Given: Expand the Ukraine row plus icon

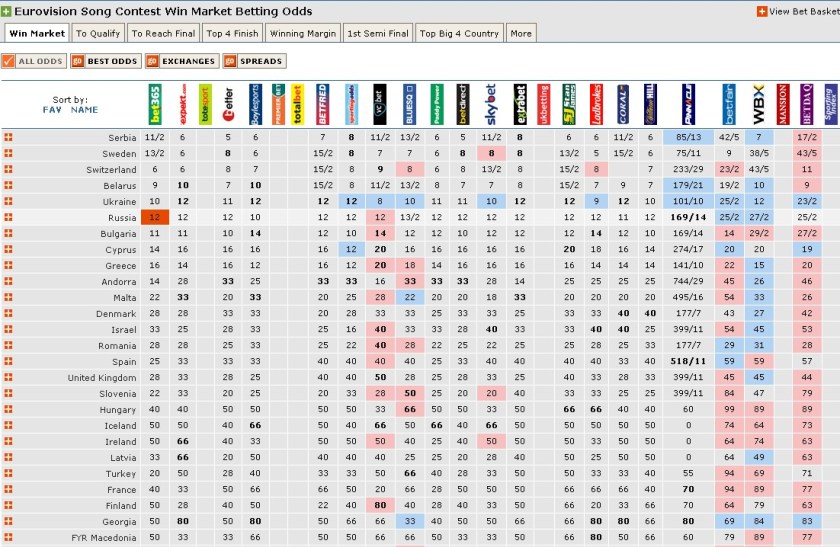Looking at the screenshot, I should pos(8,201).
